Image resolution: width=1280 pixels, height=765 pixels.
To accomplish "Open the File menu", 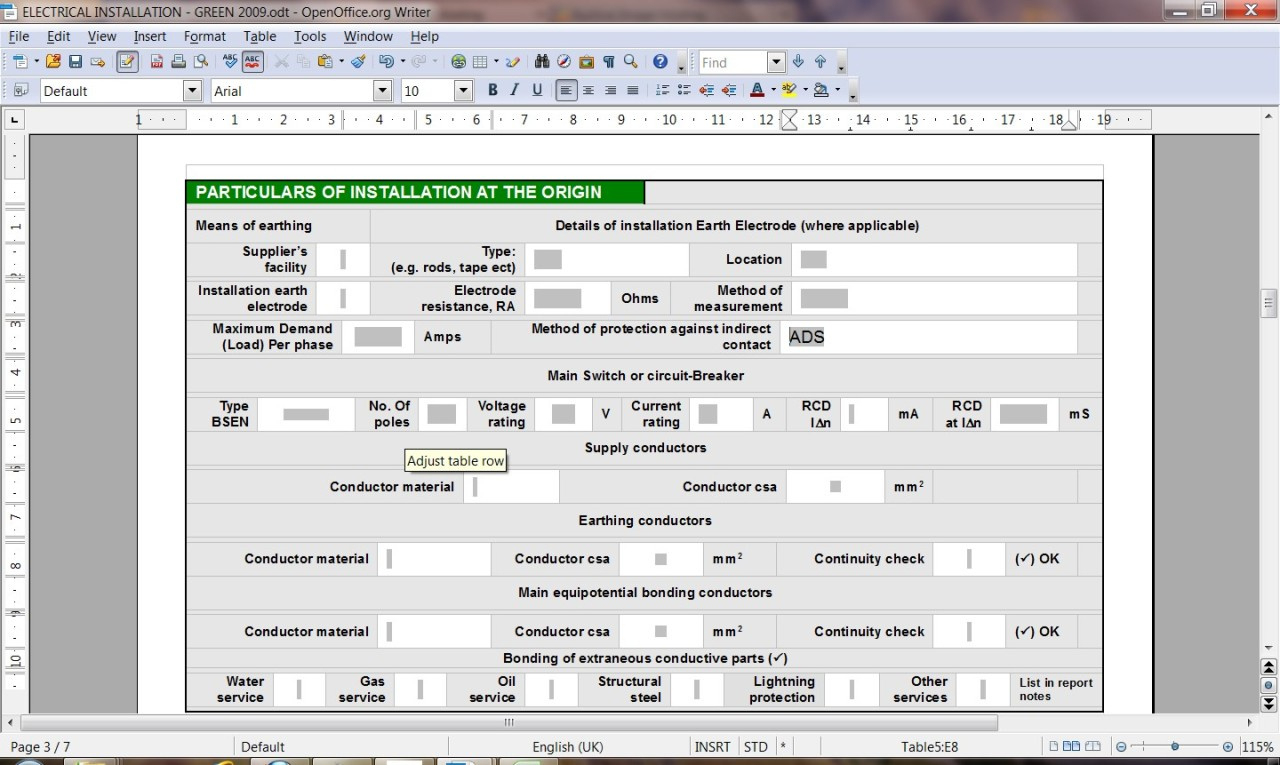I will [18, 36].
